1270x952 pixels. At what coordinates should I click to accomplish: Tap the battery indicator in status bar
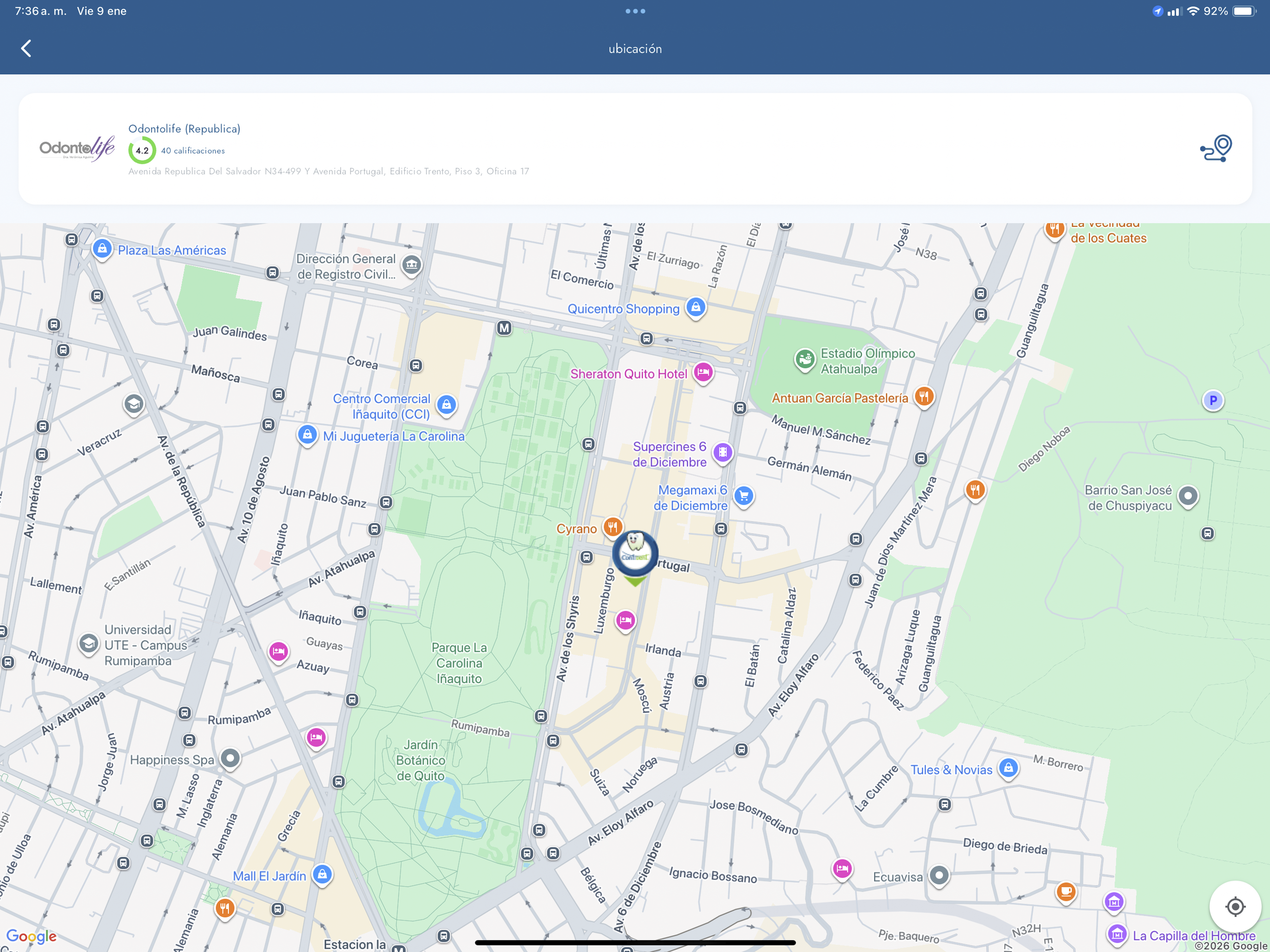(x=1244, y=11)
